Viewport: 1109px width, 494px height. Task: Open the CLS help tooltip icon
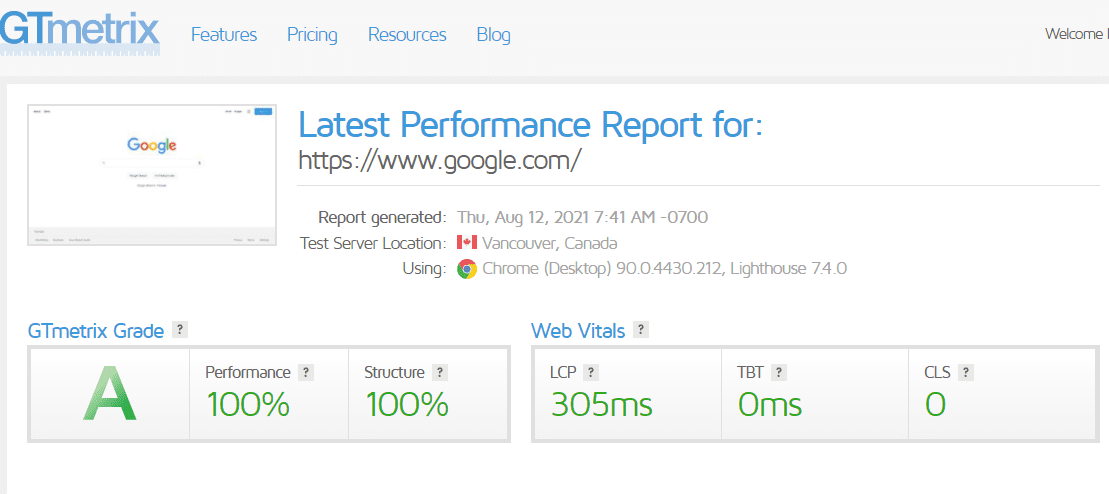point(965,372)
